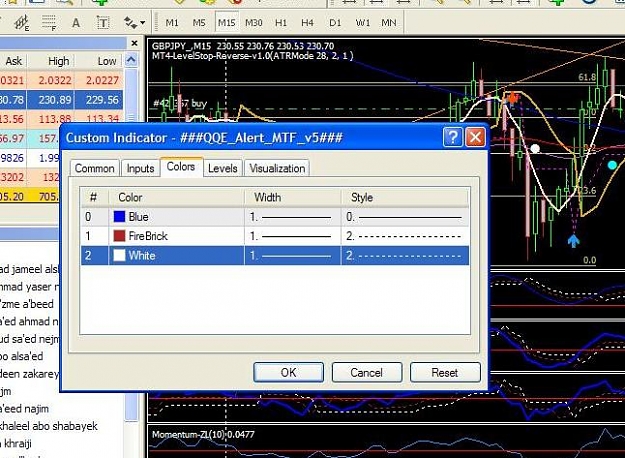The width and height of the screenshot is (625, 458).
Task: Open width selector for White row
Action: (x=292, y=256)
